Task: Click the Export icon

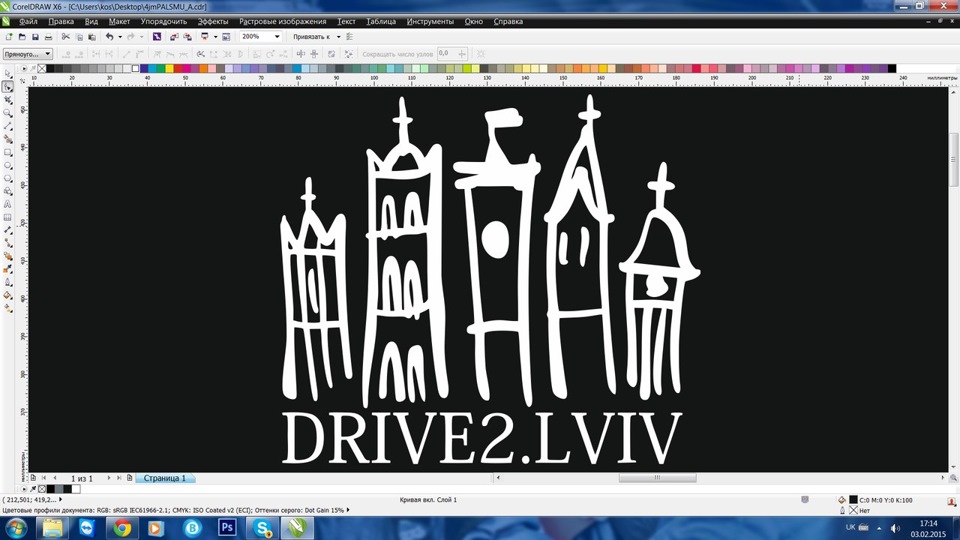Action: click(x=187, y=37)
